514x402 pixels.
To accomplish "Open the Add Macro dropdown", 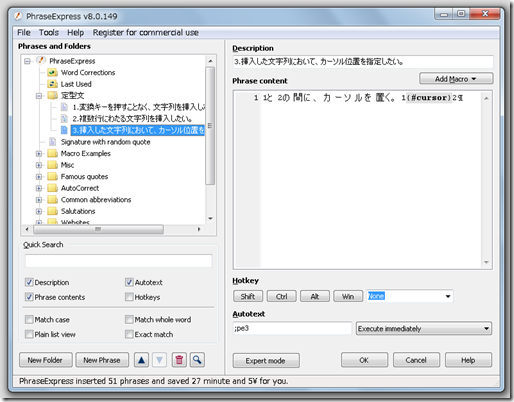I will click(x=456, y=79).
